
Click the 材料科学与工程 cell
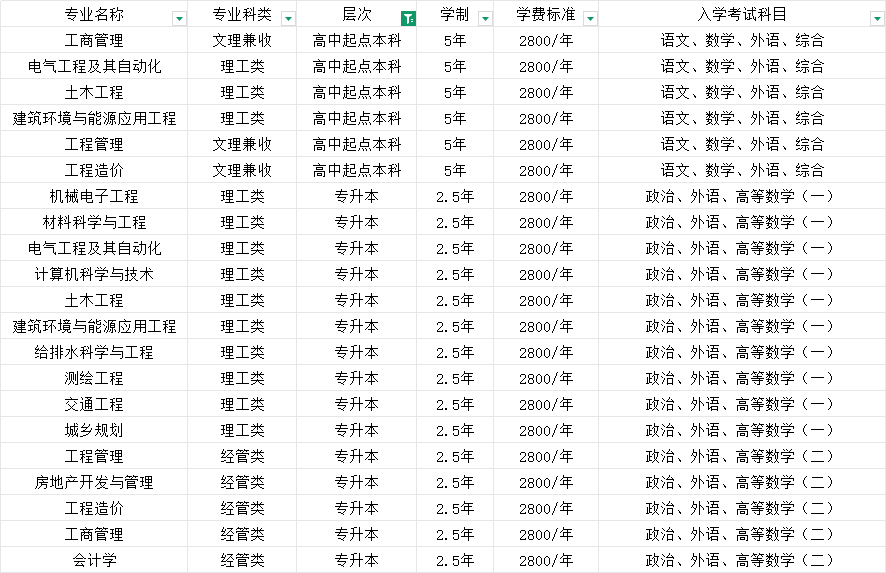click(x=94, y=222)
